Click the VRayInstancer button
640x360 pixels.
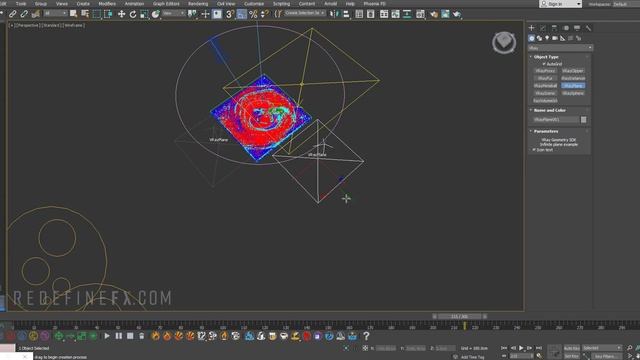tap(573, 78)
